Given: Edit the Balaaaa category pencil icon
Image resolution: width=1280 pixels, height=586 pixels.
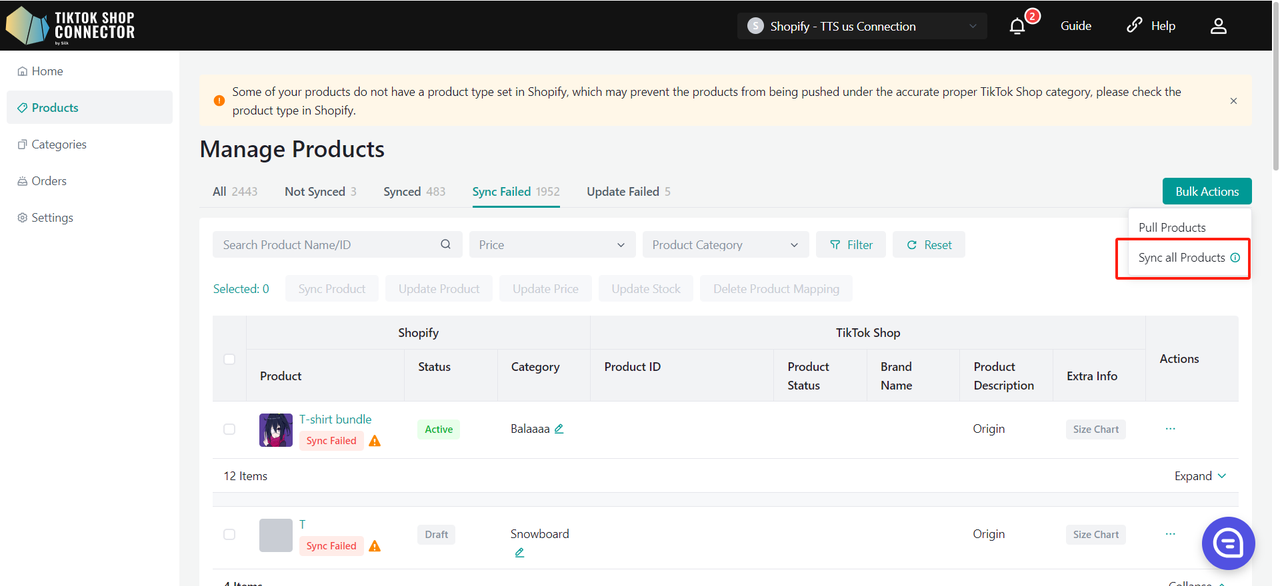Looking at the screenshot, I should pos(559,429).
